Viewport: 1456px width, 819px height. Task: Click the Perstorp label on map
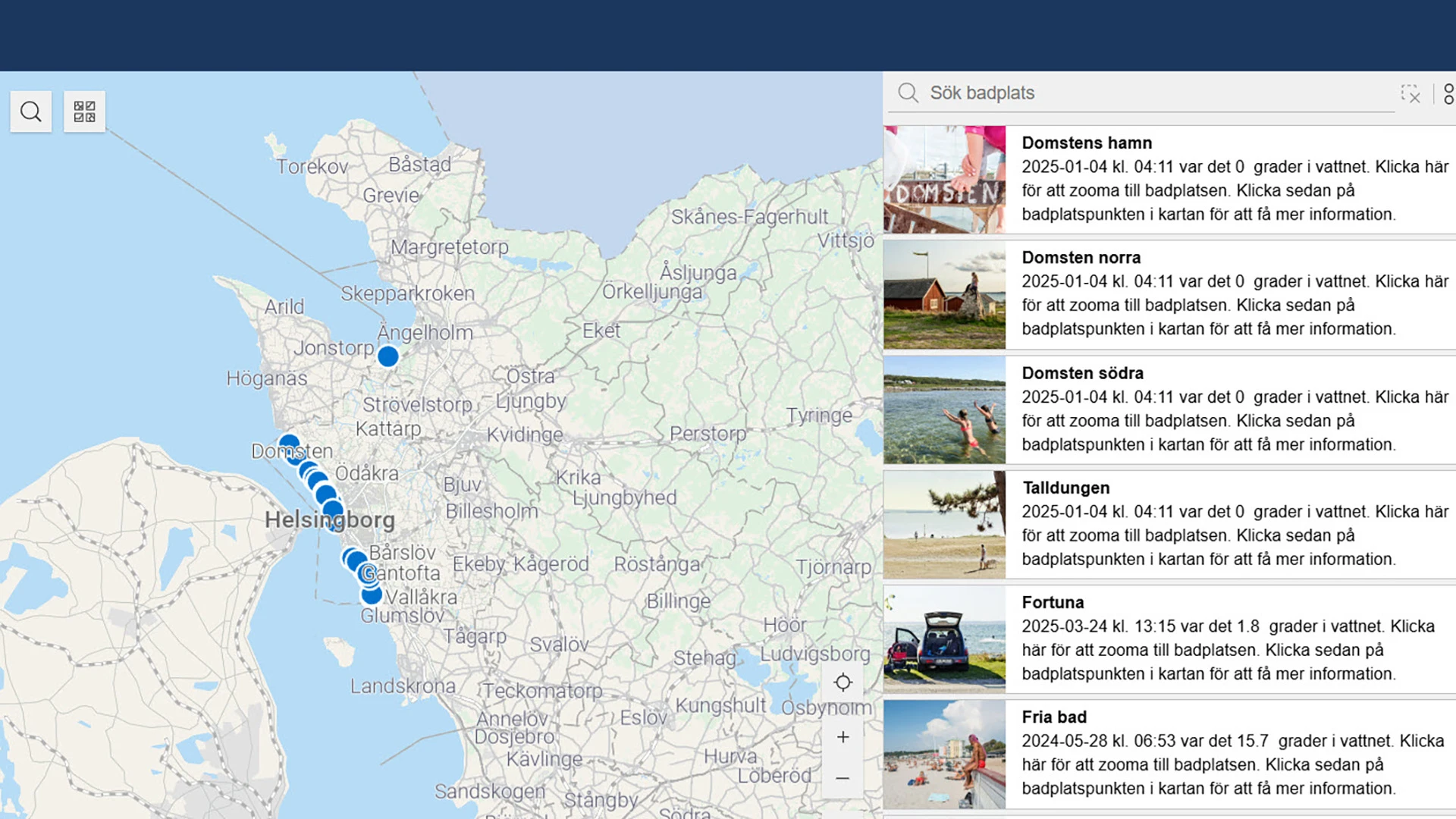click(x=708, y=434)
